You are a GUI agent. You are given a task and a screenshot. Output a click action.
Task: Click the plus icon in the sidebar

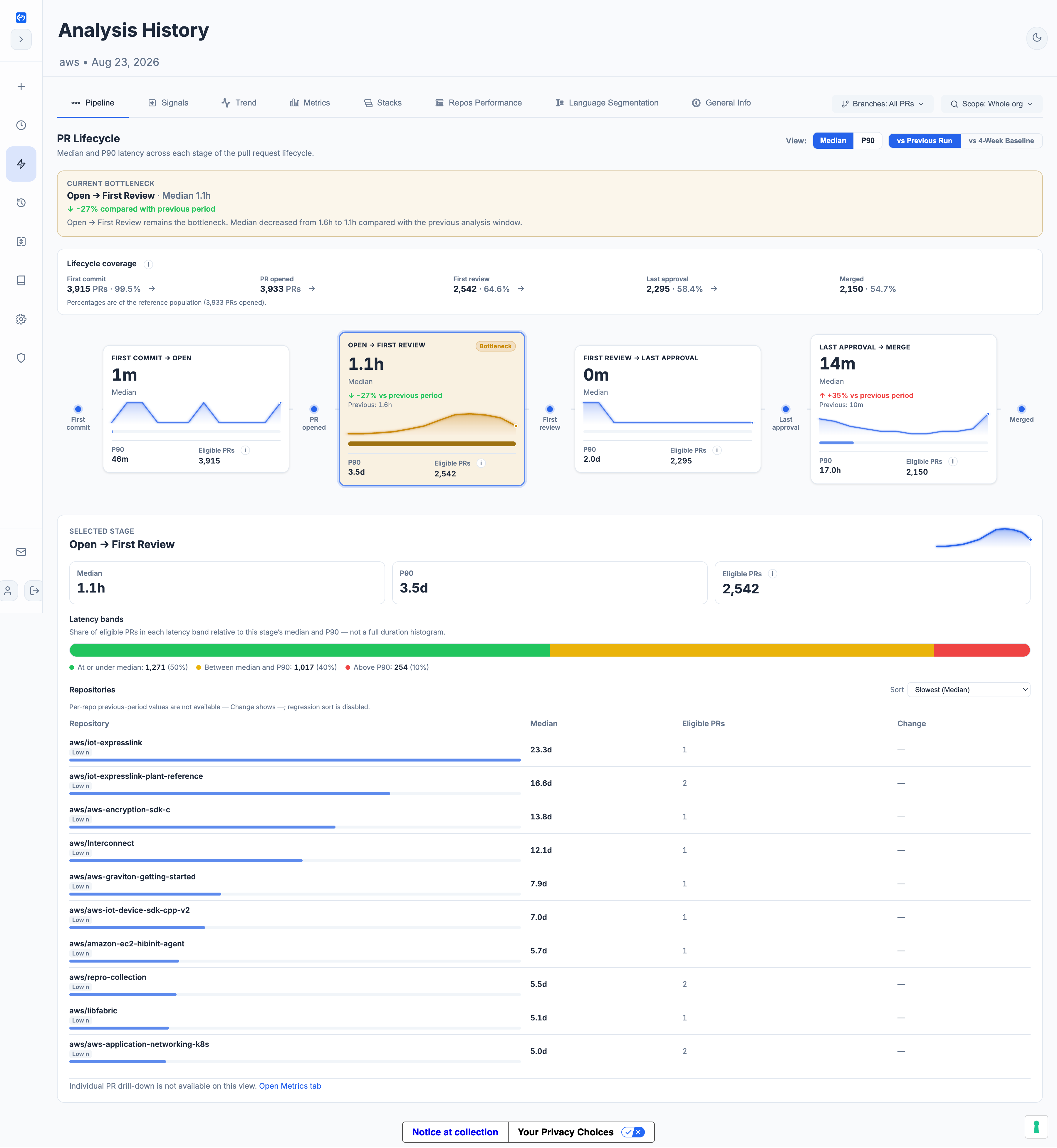21,86
